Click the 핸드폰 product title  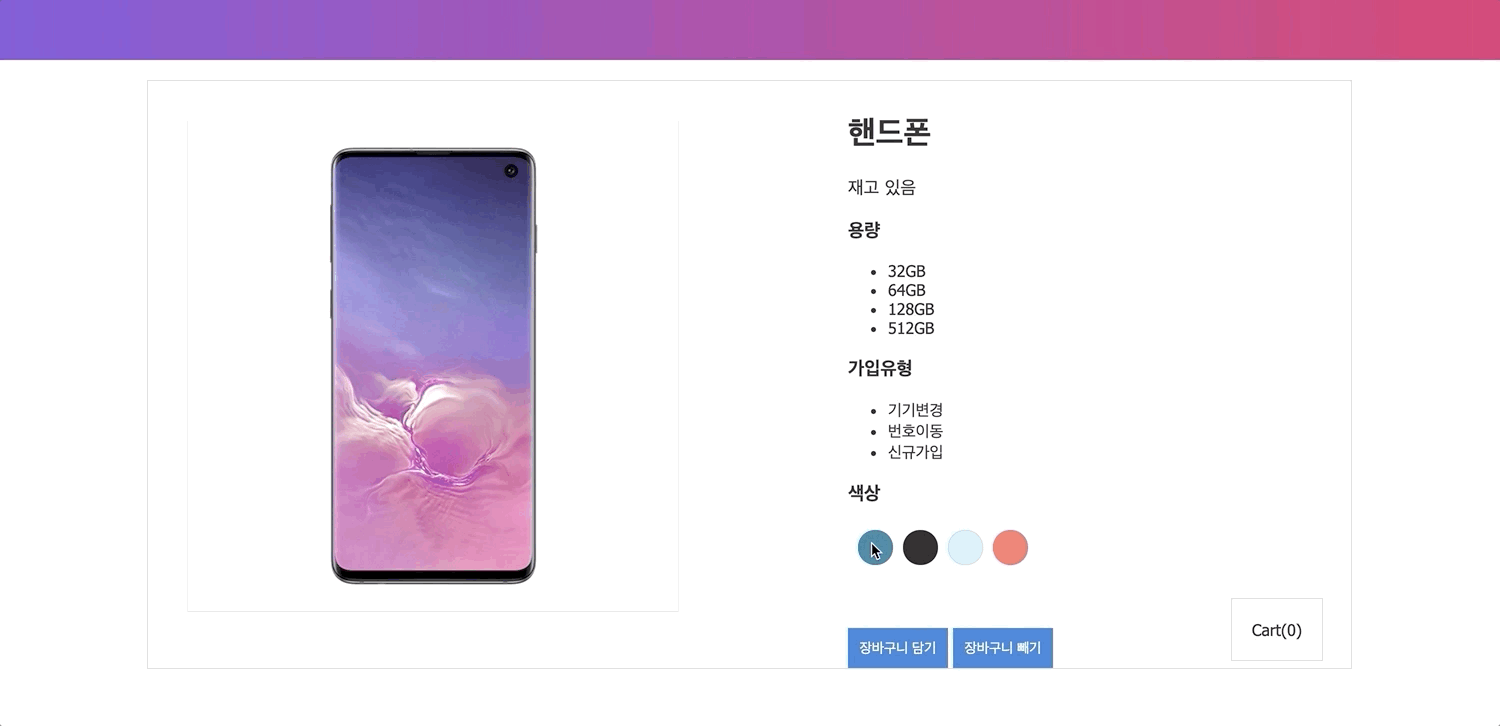pos(889,132)
